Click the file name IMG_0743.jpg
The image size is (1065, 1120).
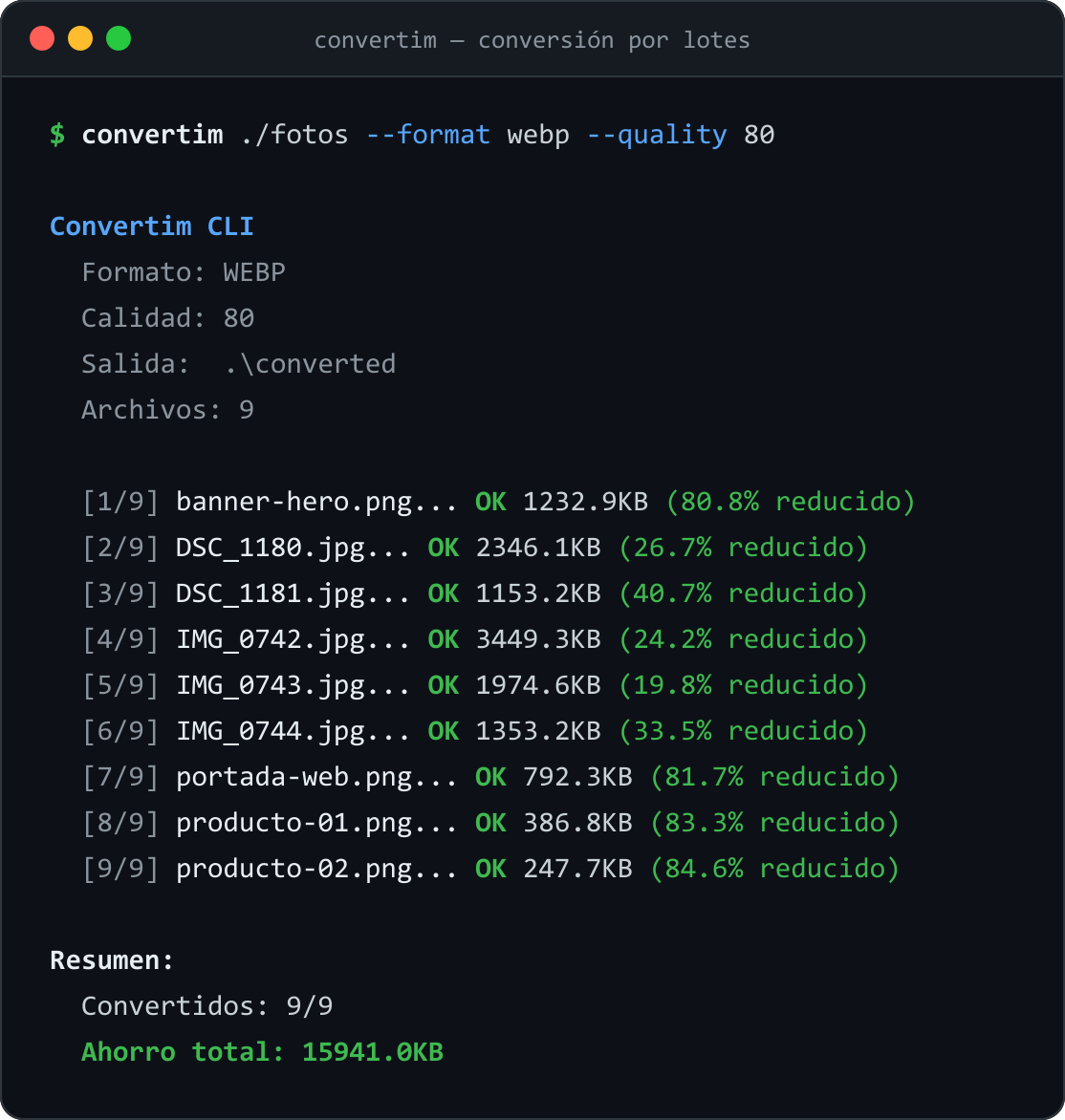click(271, 684)
